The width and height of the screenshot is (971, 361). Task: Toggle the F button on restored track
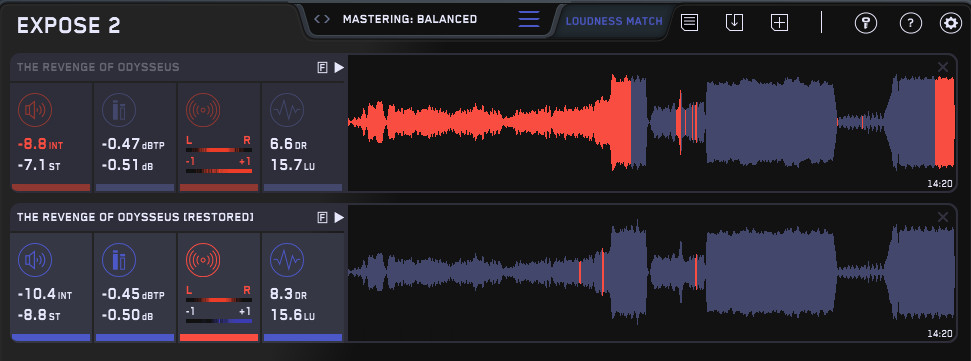tap(322, 217)
